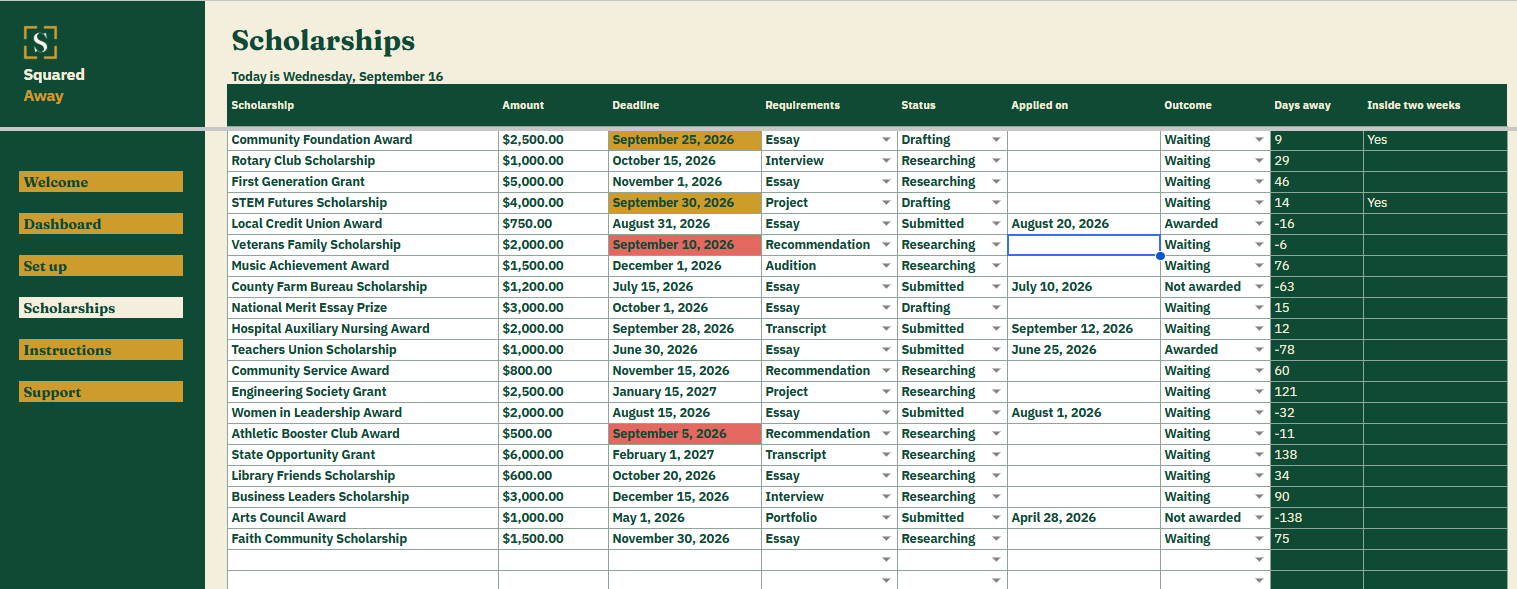Viewport: 1517px width, 589px height.
Task: Open Requirements dropdown for State Opportunity Grant
Action: coord(886,455)
